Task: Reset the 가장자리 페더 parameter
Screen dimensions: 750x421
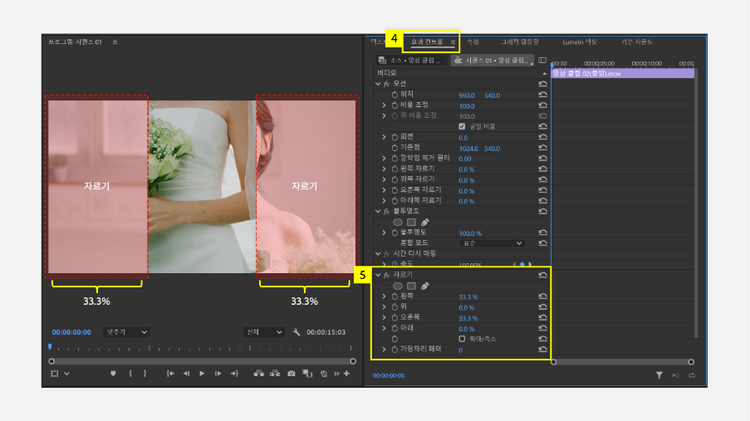Action: pyautogui.click(x=543, y=349)
